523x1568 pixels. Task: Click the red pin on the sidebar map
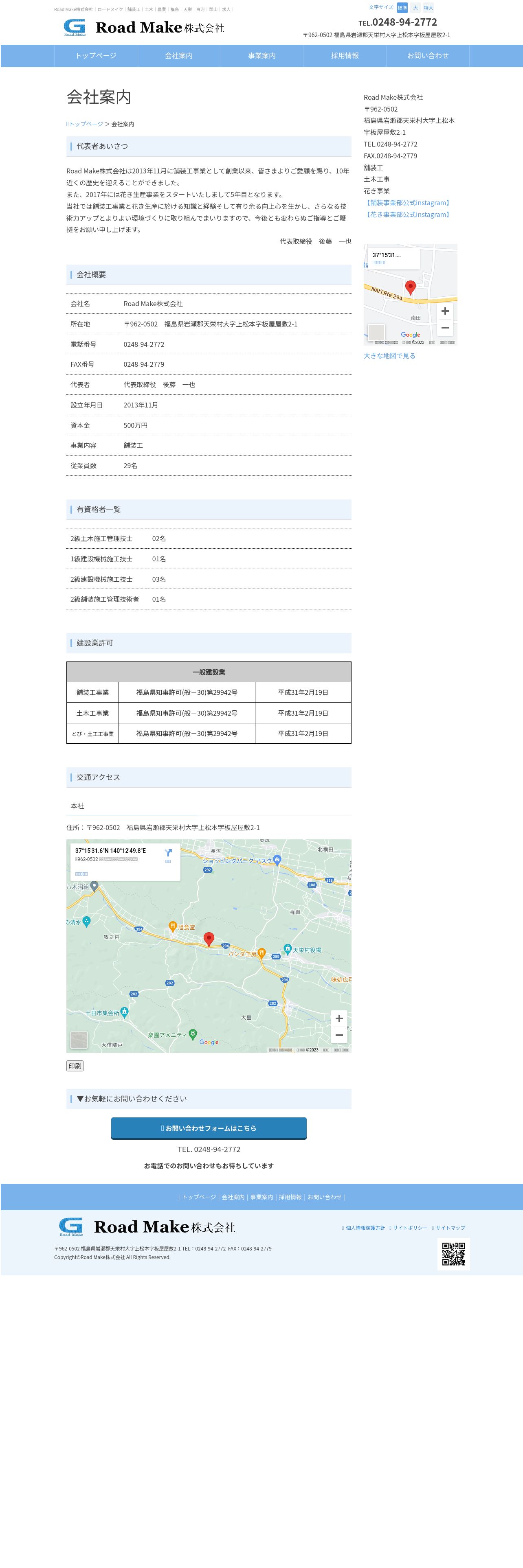click(410, 287)
